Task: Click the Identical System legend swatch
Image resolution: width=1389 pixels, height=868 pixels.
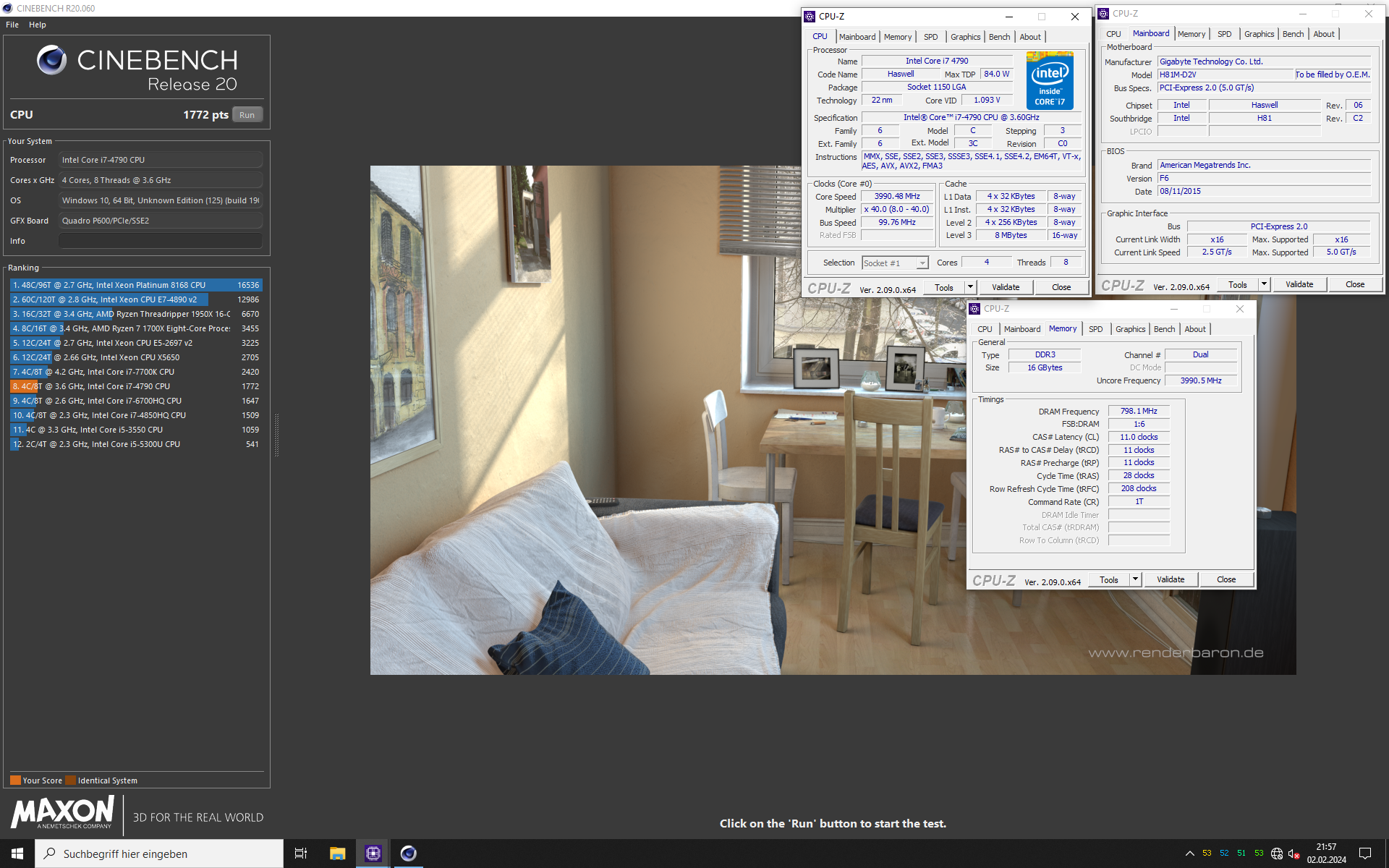Action: point(70,780)
